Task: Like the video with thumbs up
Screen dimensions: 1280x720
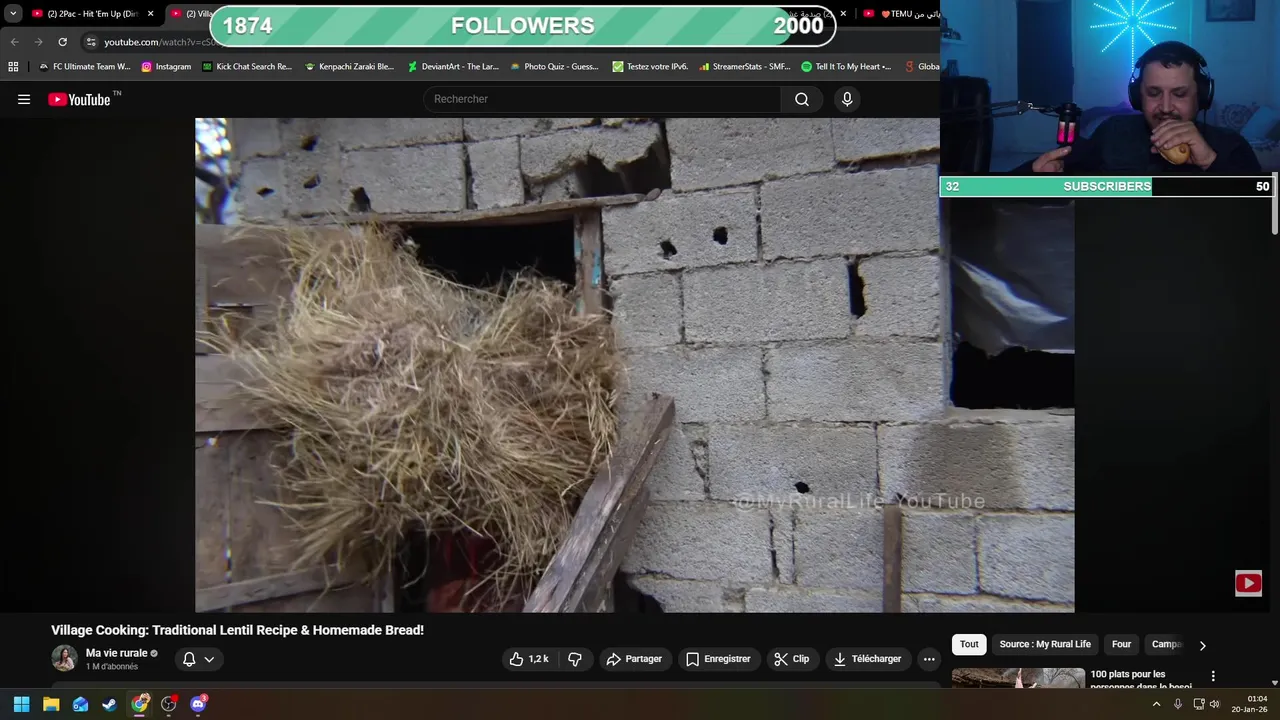Action: coord(529,659)
